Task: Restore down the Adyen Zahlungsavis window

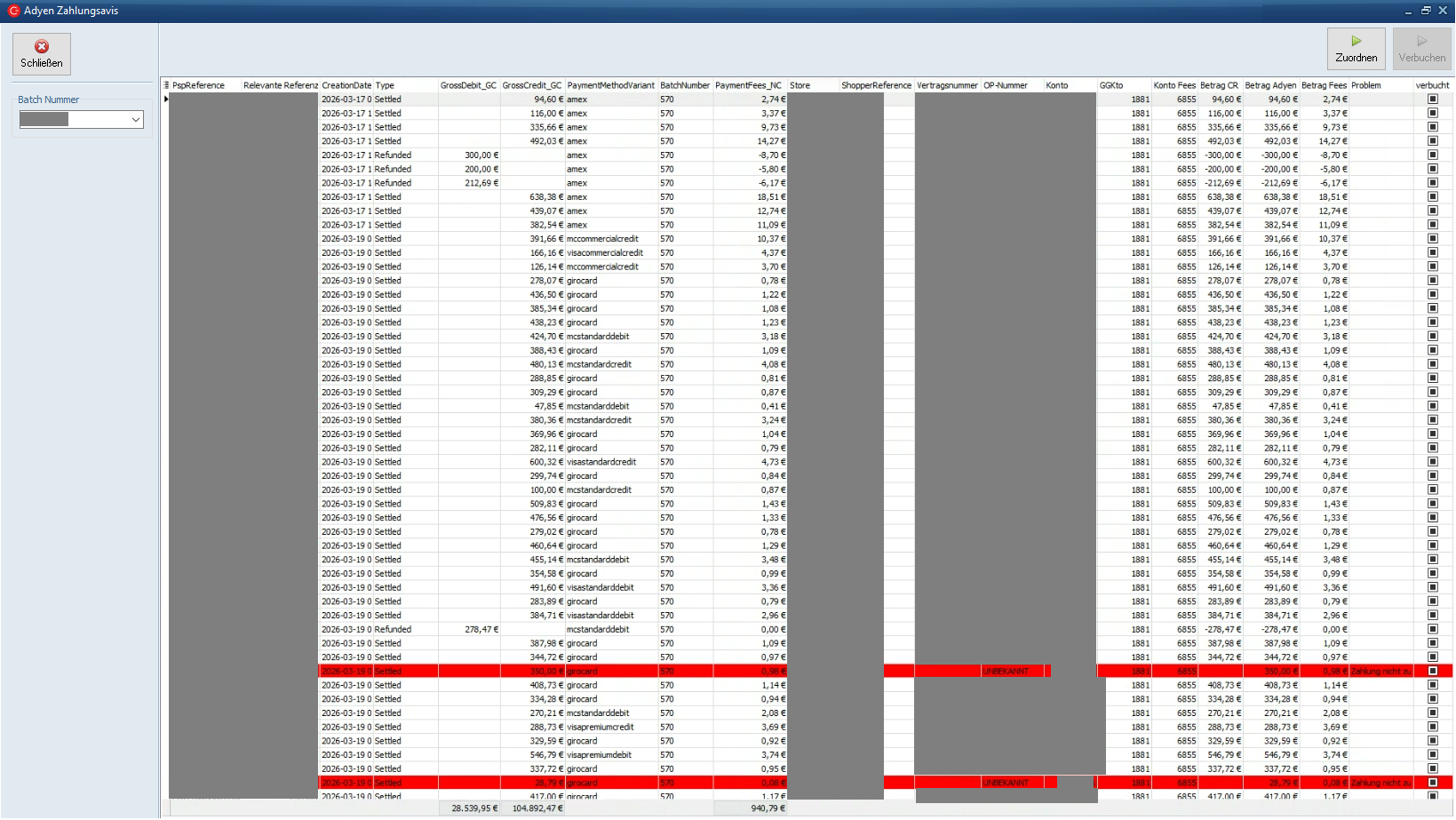Action: [x=1426, y=11]
